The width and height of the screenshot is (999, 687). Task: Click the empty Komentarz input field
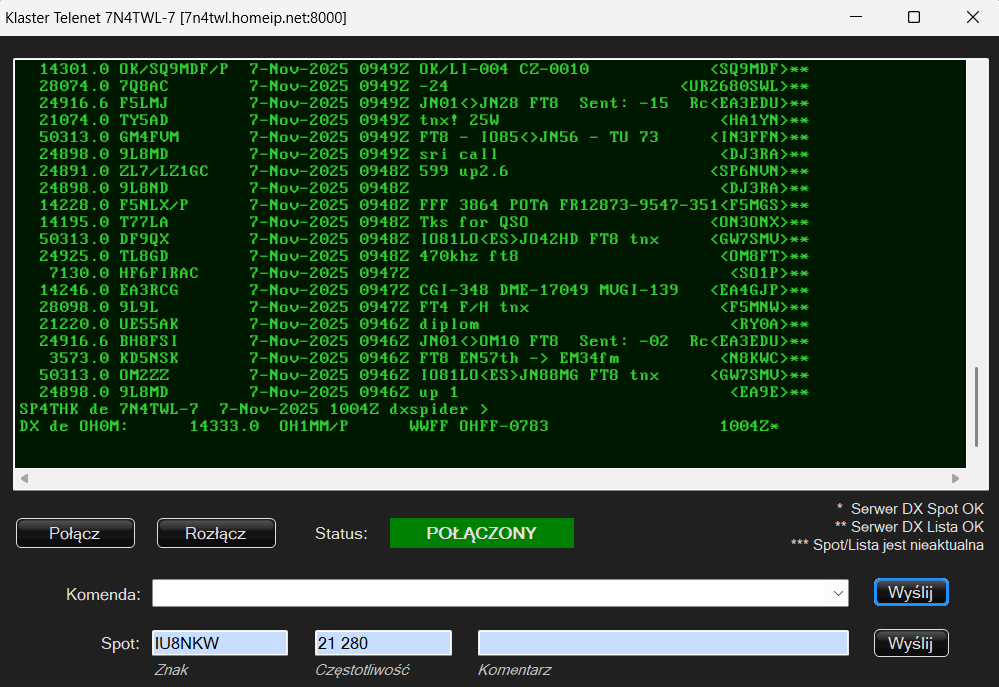(663, 643)
